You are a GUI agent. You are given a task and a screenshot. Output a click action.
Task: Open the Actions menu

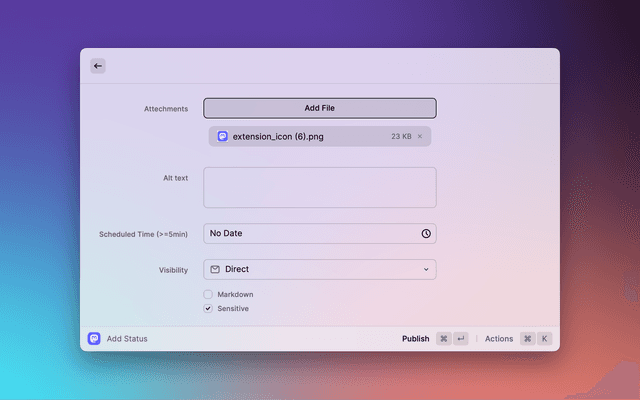coord(498,339)
